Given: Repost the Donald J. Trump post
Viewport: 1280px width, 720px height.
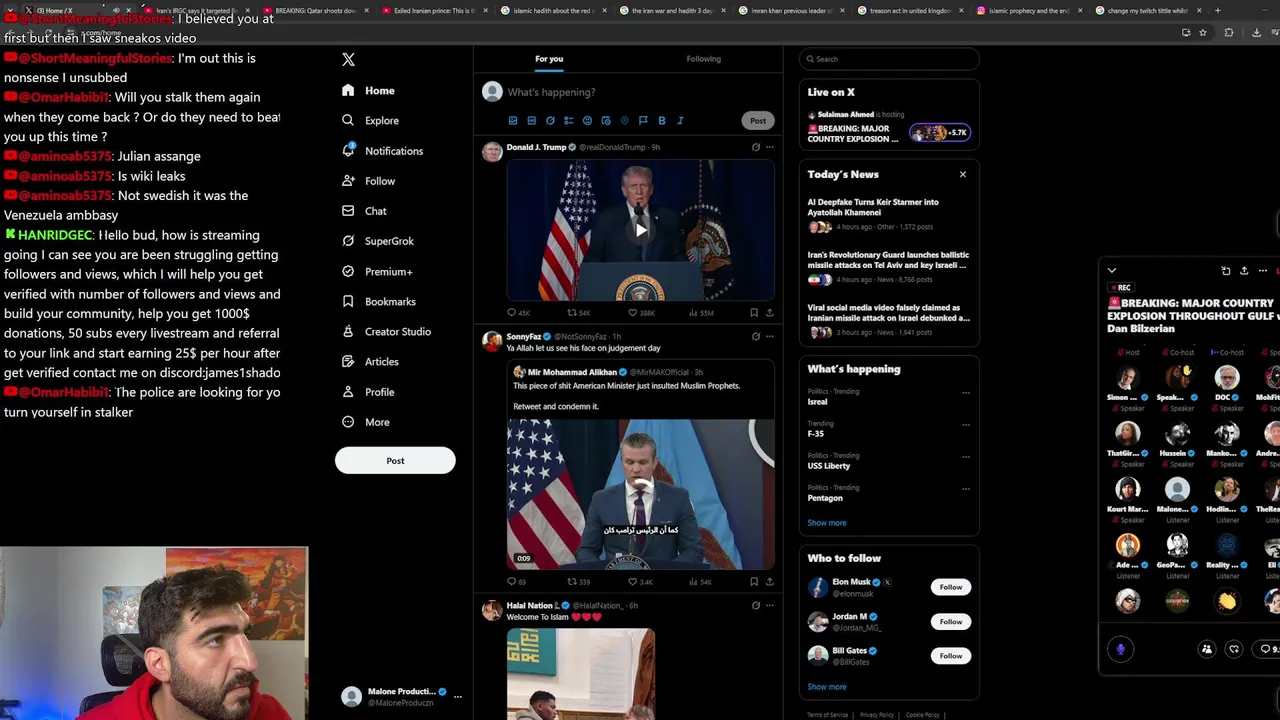Looking at the screenshot, I should tap(579, 313).
